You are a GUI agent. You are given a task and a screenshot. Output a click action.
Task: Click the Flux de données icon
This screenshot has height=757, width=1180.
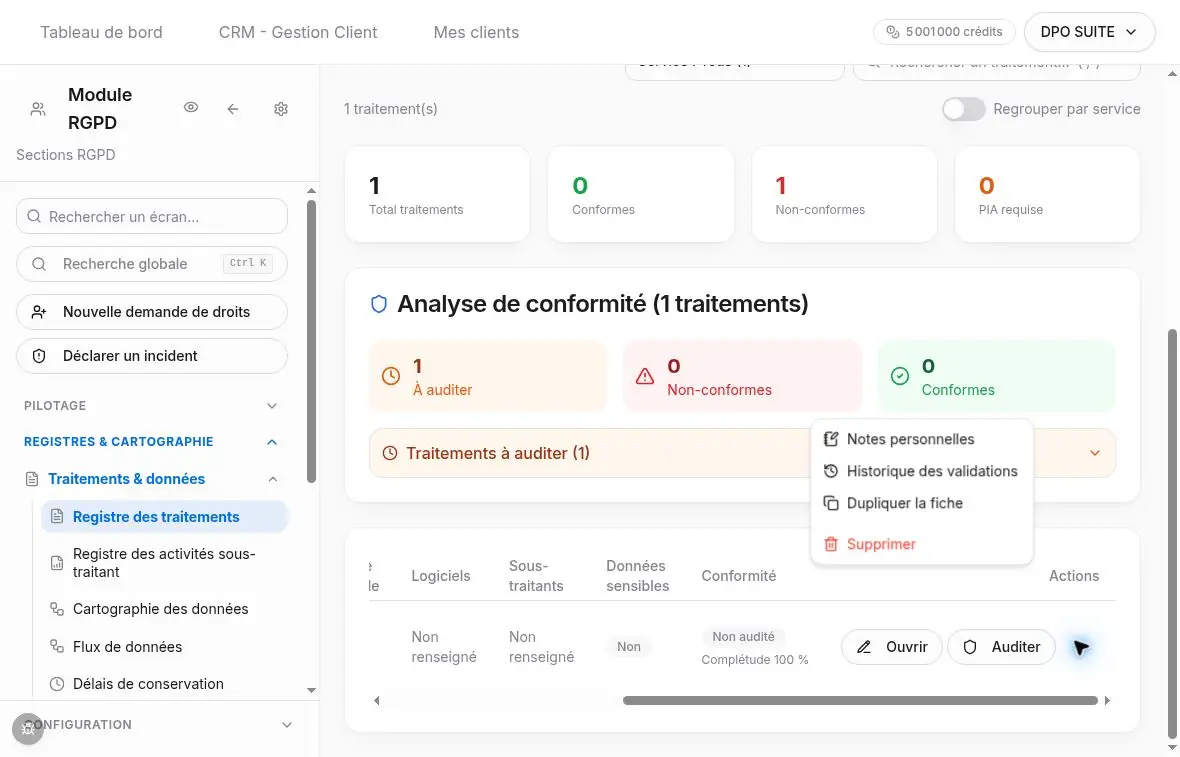(x=56, y=646)
